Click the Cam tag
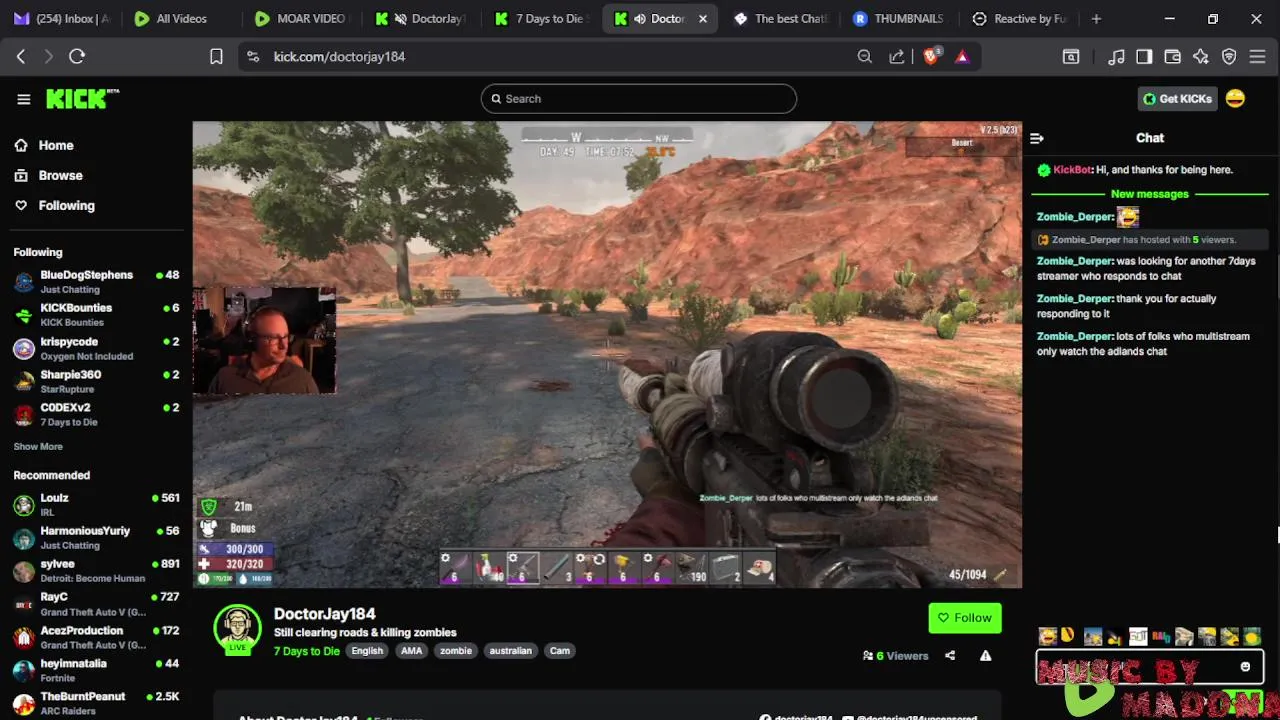The image size is (1280, 720). coord(560,651)
